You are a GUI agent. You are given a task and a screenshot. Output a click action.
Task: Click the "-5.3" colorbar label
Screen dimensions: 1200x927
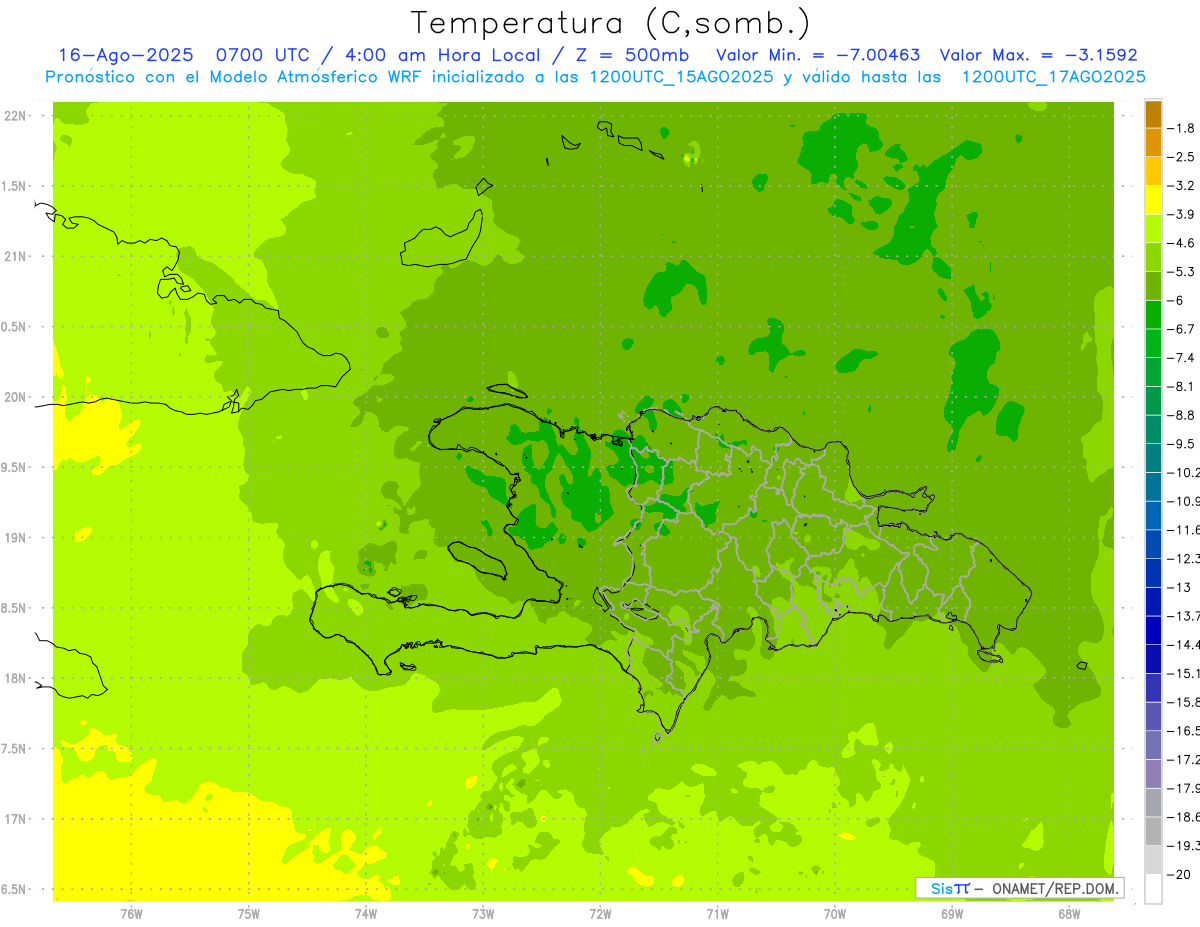1181,271
